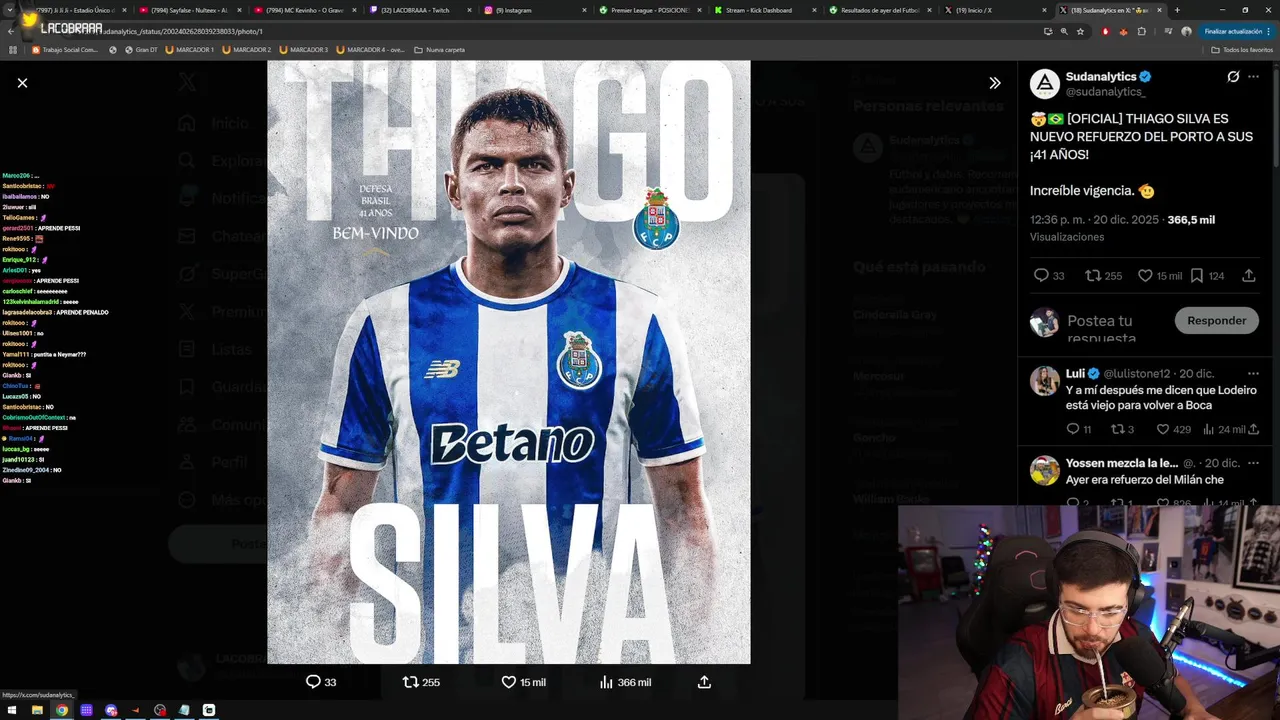Click the reply icon with 33 in side panel
Image resolution: width=1280 pixels, height=720 pixels.
coord(1048,276)
